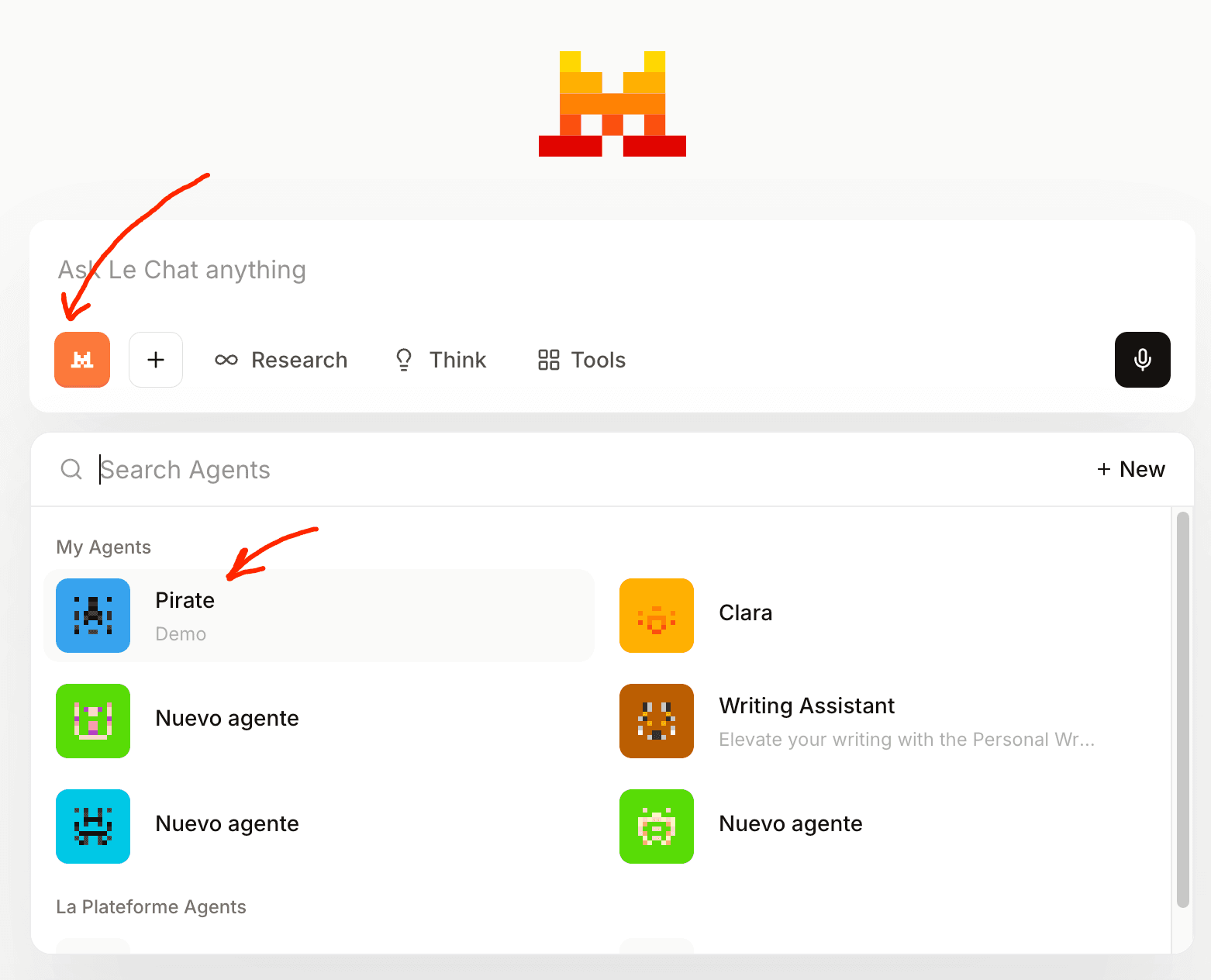Open the Tools menu
The image size is (1211, 980).
[581, 360]
